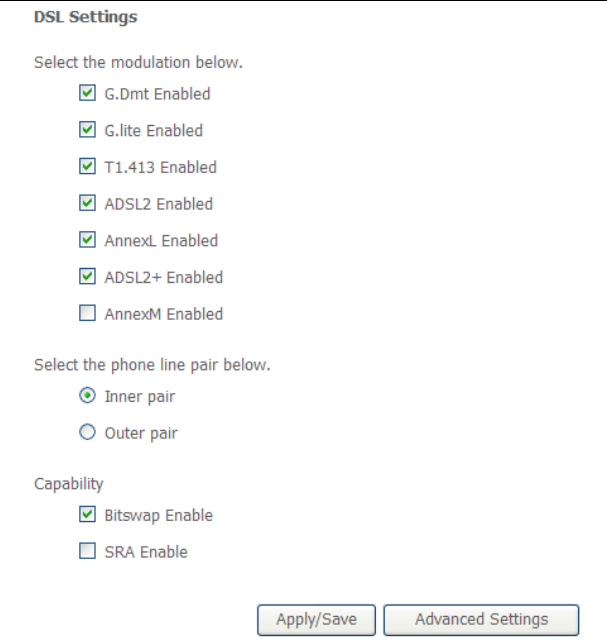This screenshot has width=607, height=640.
Task: Click the Capability section label
Action: tap(69, 484)
